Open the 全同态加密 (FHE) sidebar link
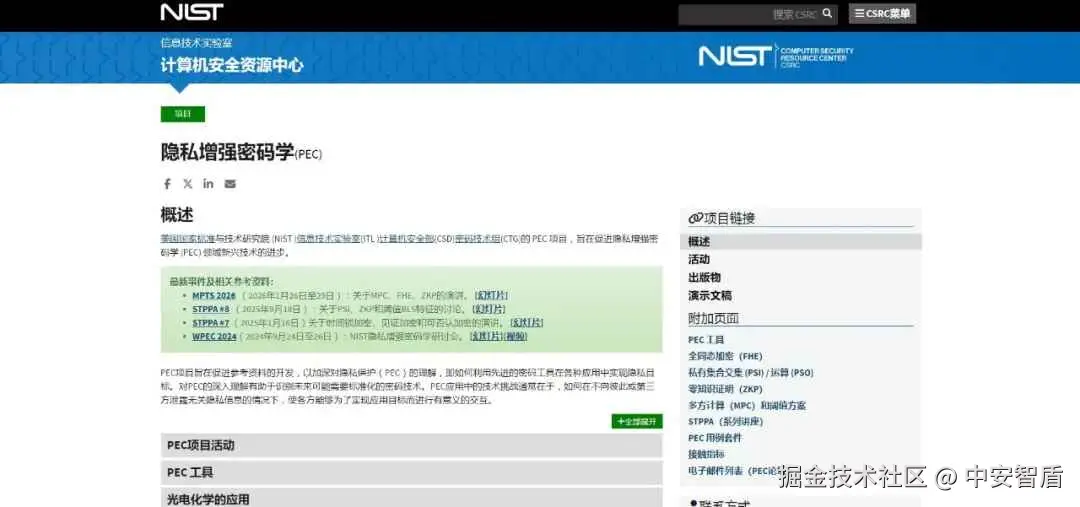The image size is (1080, 507). tap(725, 356)
